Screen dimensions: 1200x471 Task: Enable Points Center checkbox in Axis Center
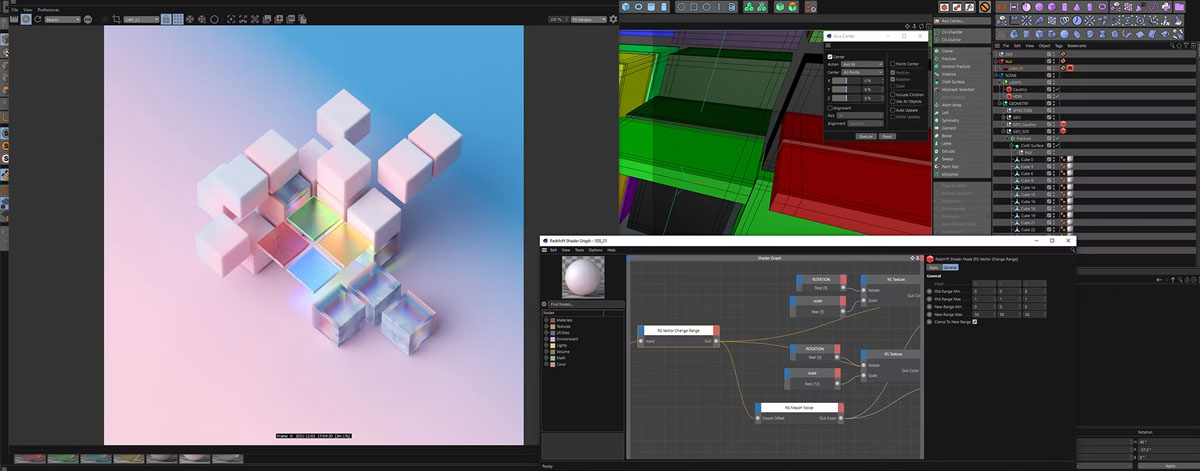coord(892,64)
